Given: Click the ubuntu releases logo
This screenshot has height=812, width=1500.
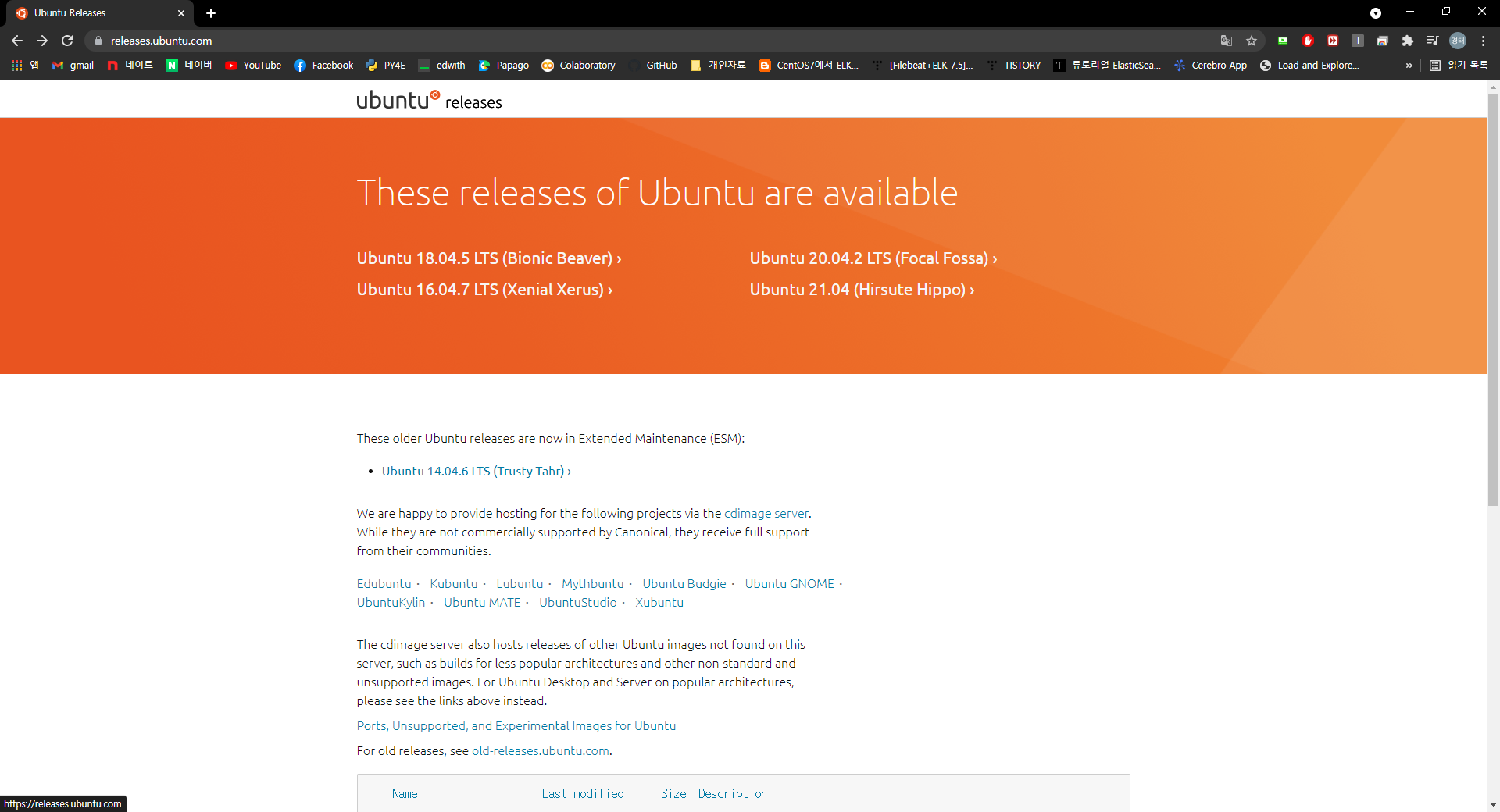Looking at the screenshot, I should tap(429, 101).
